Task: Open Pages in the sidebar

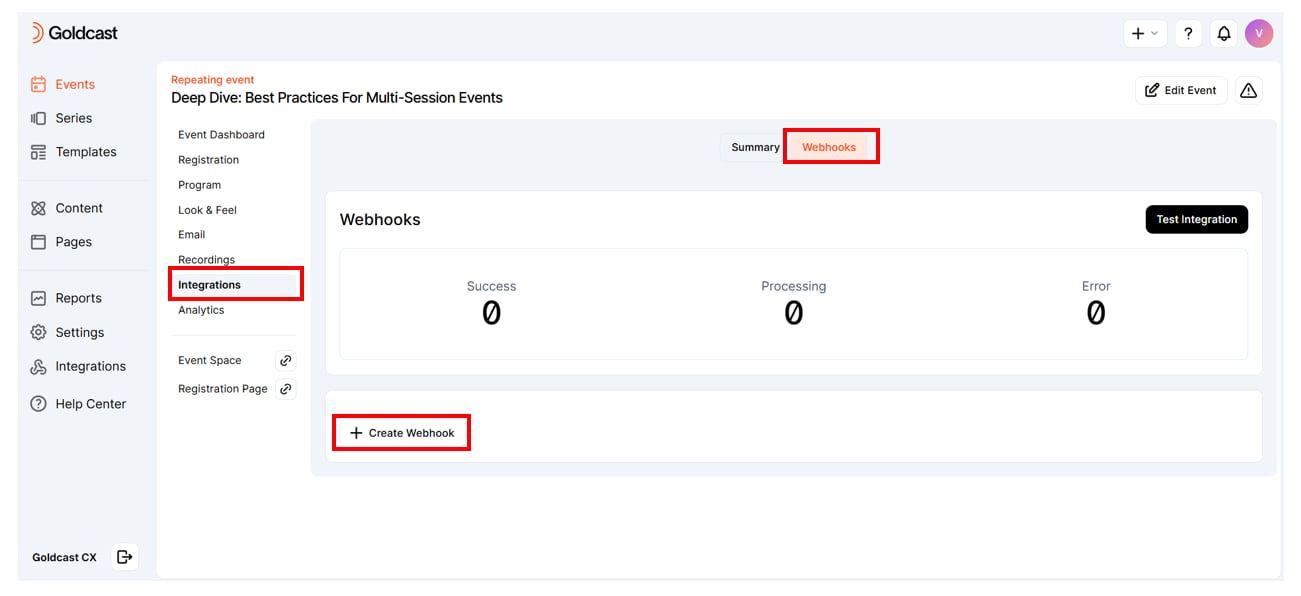Action: coord(61,242)
